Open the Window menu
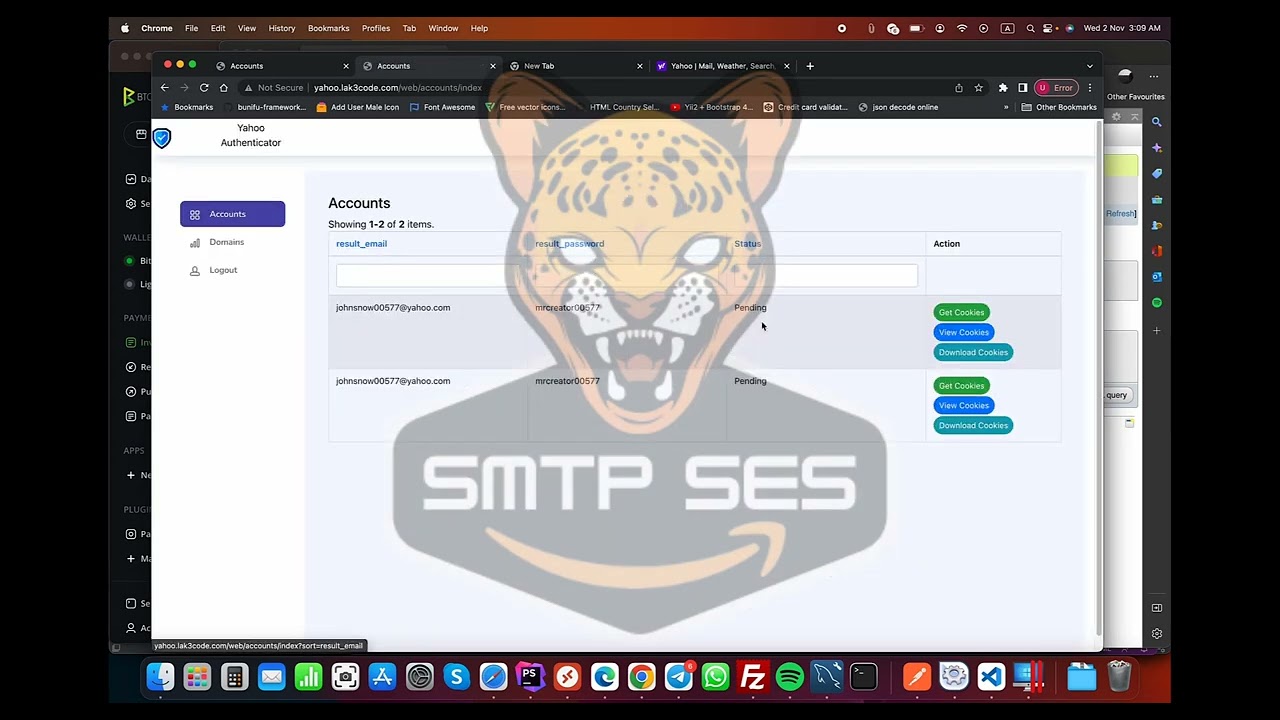Screen dimensions: 1280x720 pos(443,28)
